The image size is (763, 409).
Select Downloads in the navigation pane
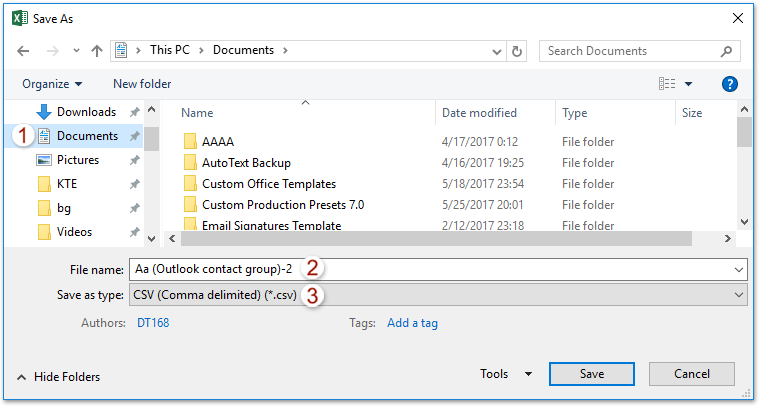86,112
